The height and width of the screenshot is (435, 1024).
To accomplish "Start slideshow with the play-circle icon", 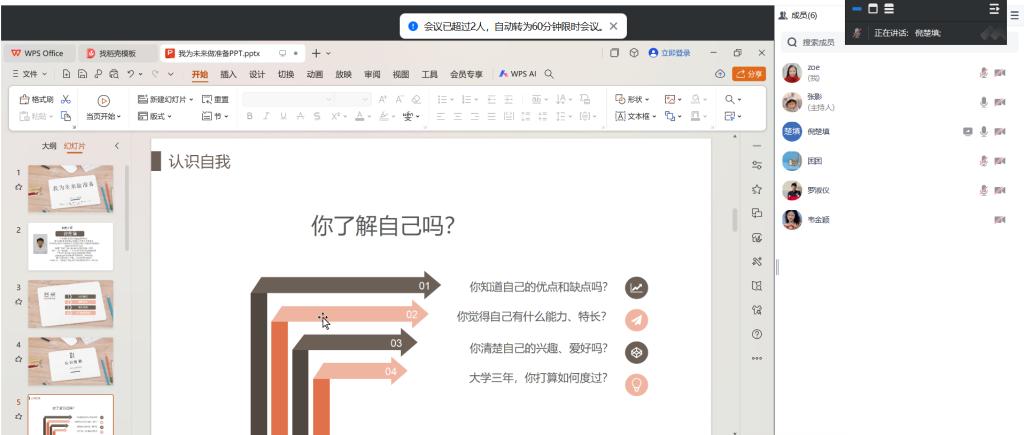I will (103, 101).
